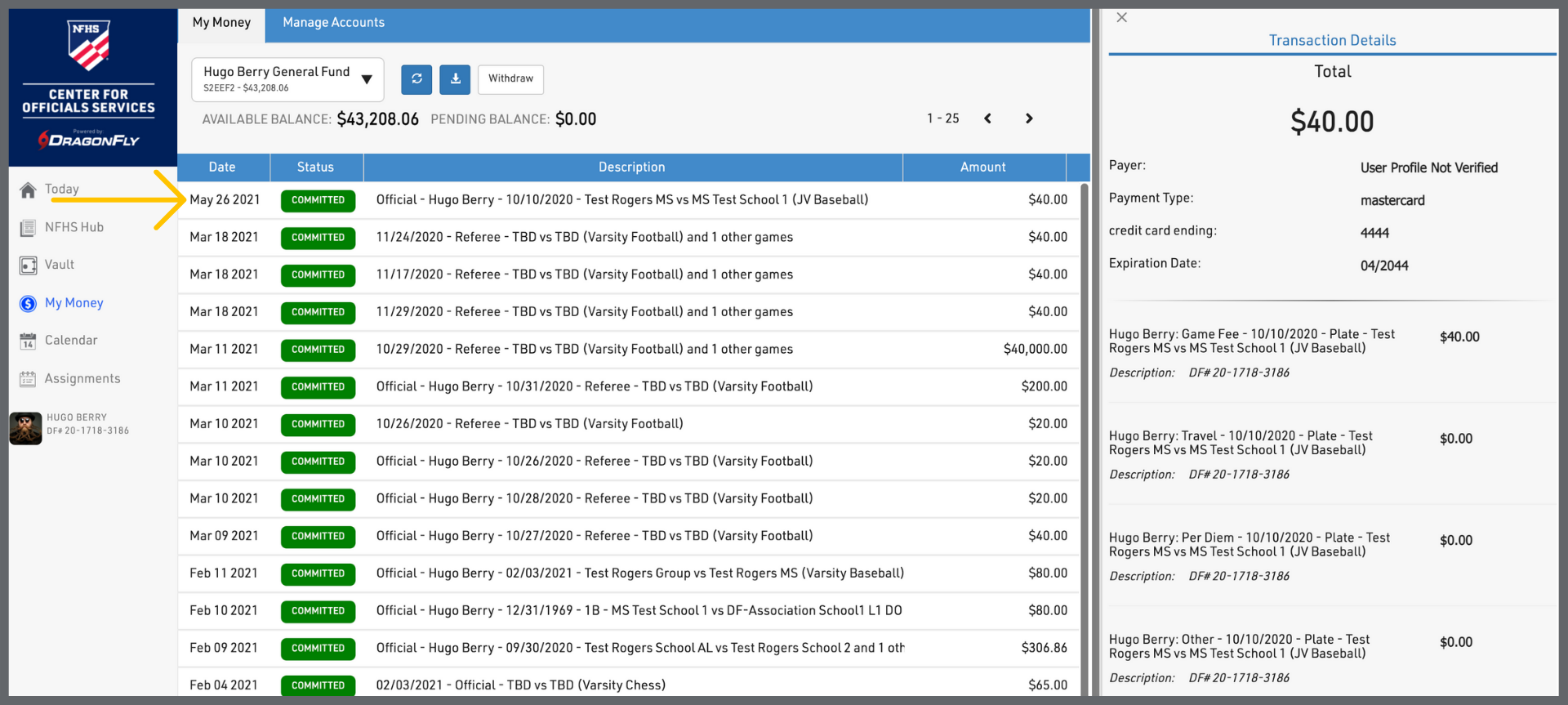Open the Assignments sidebar icon

tap(28, 379)
